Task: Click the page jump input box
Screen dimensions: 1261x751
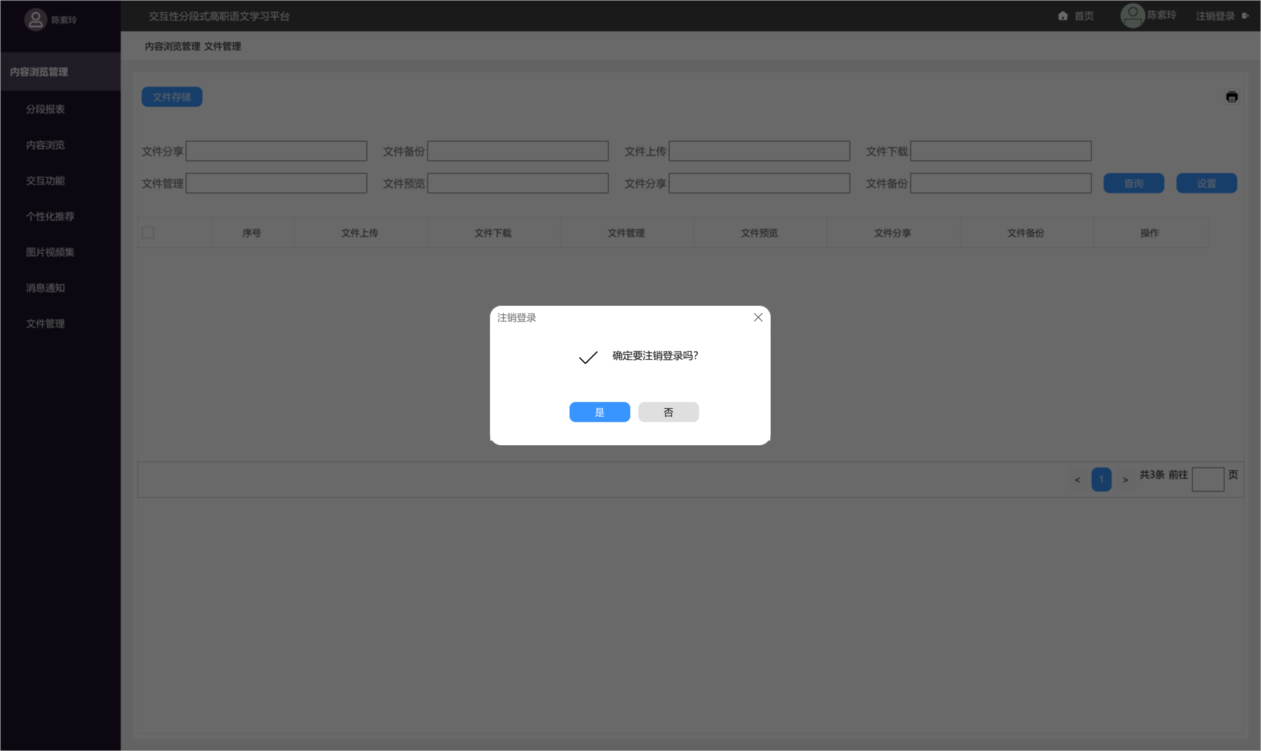Action: (1207, 480)
